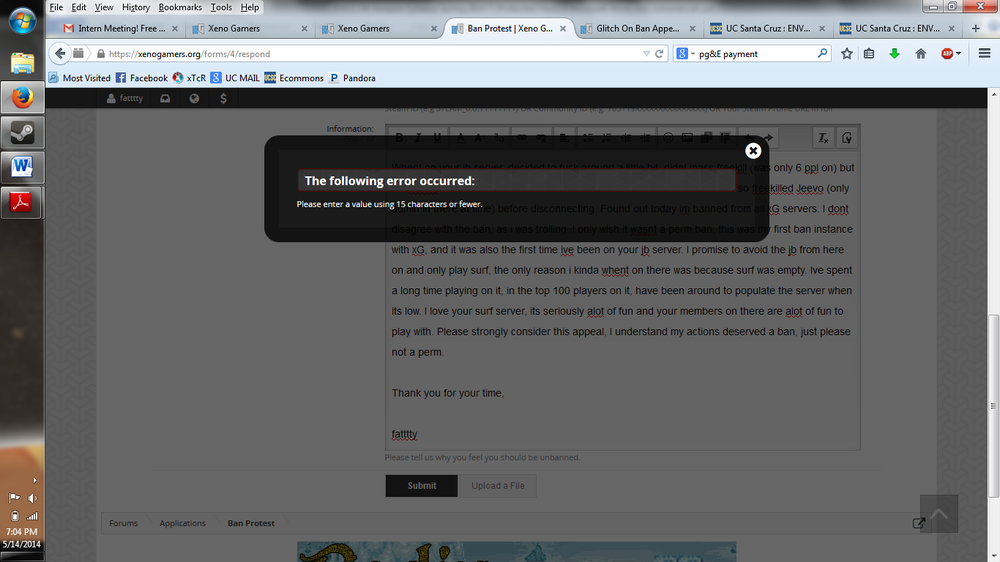1000x562 pixels.
Task: Open the Edit menu
Action: coord(78,7)
